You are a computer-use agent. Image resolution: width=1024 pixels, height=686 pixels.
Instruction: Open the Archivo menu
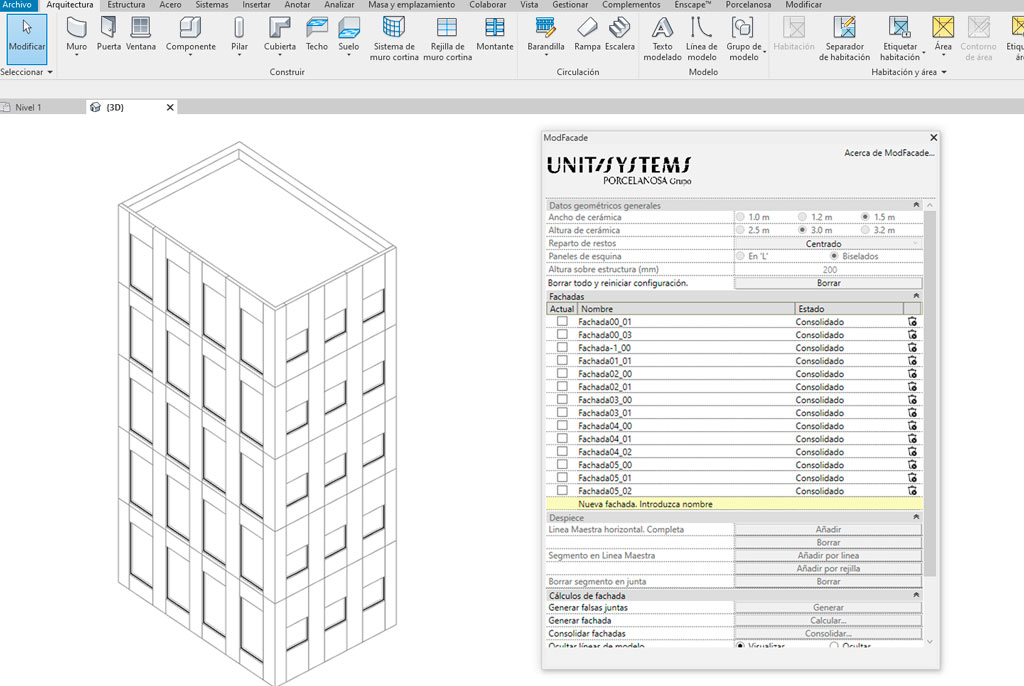[x=17, y=5]
